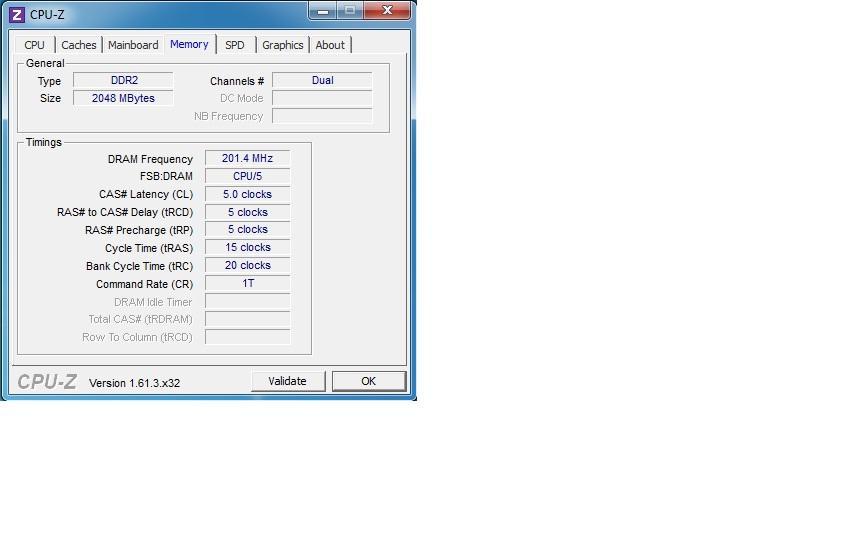Click the tRCD value 5 clocks
This screenshot has width=864, height=540.
tap(247, 212)
